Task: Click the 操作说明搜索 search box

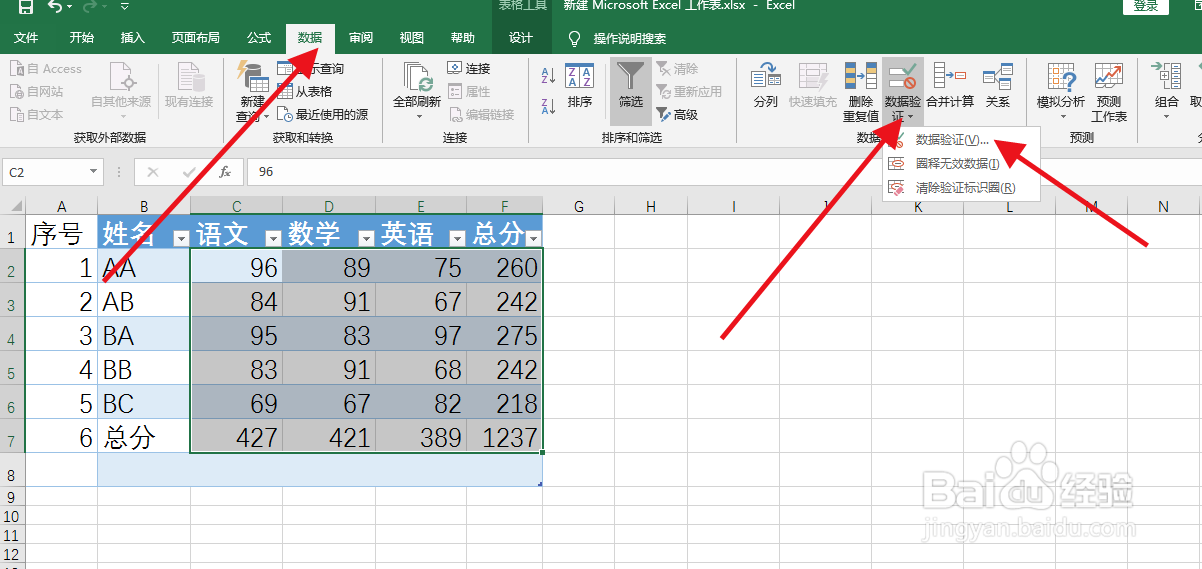Action: pyautogui.click(x=629, y=39)
